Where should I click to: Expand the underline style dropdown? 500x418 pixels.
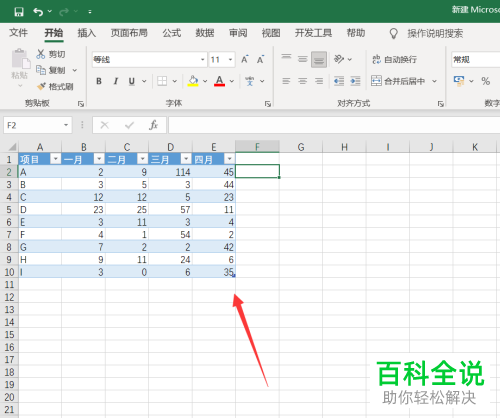[x=144, y=81]
